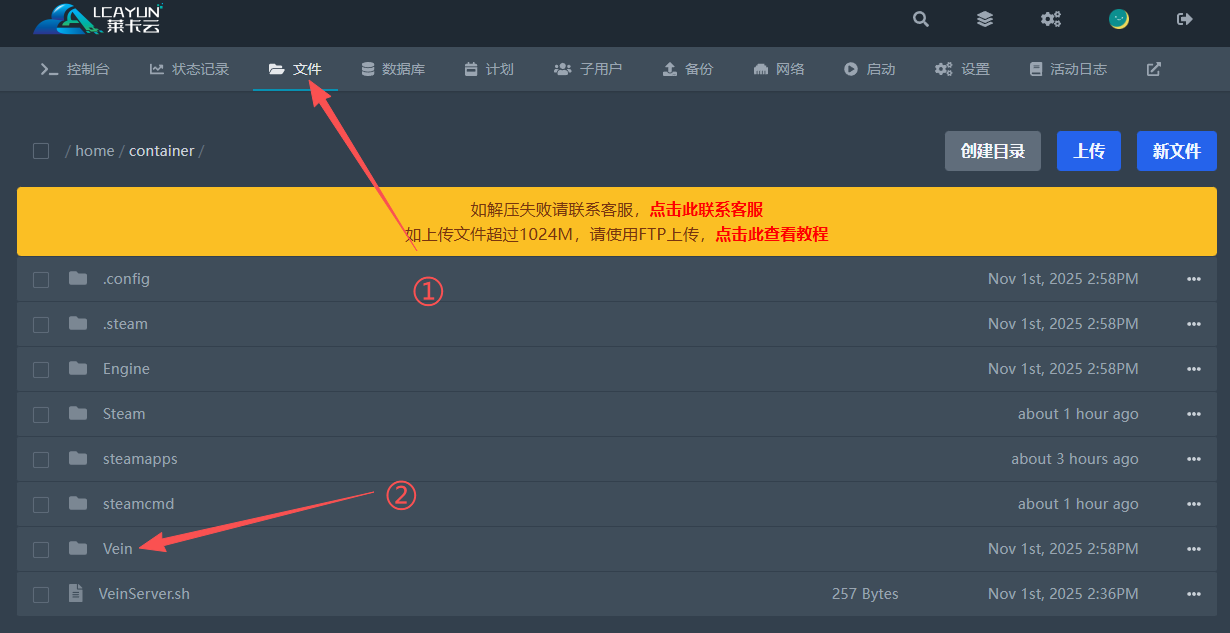Open admin settings gears icon in header
The image size is (1230, 633).
point(1051,19)
